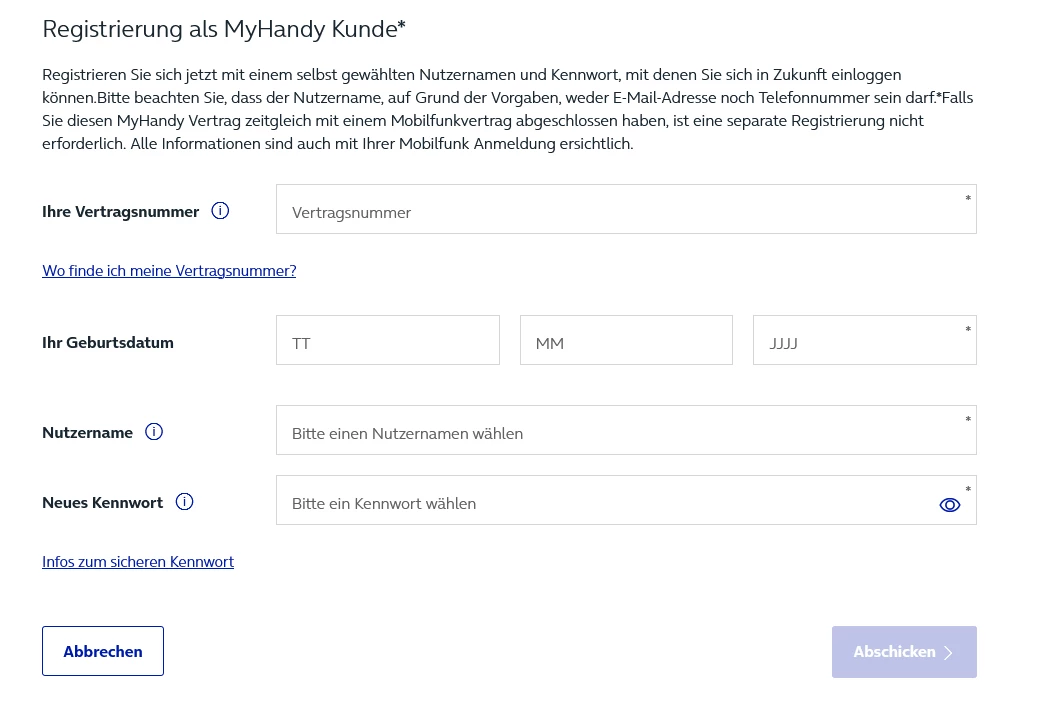Select the MM month input field
1058x716 pixels.
tap(625, 341)
